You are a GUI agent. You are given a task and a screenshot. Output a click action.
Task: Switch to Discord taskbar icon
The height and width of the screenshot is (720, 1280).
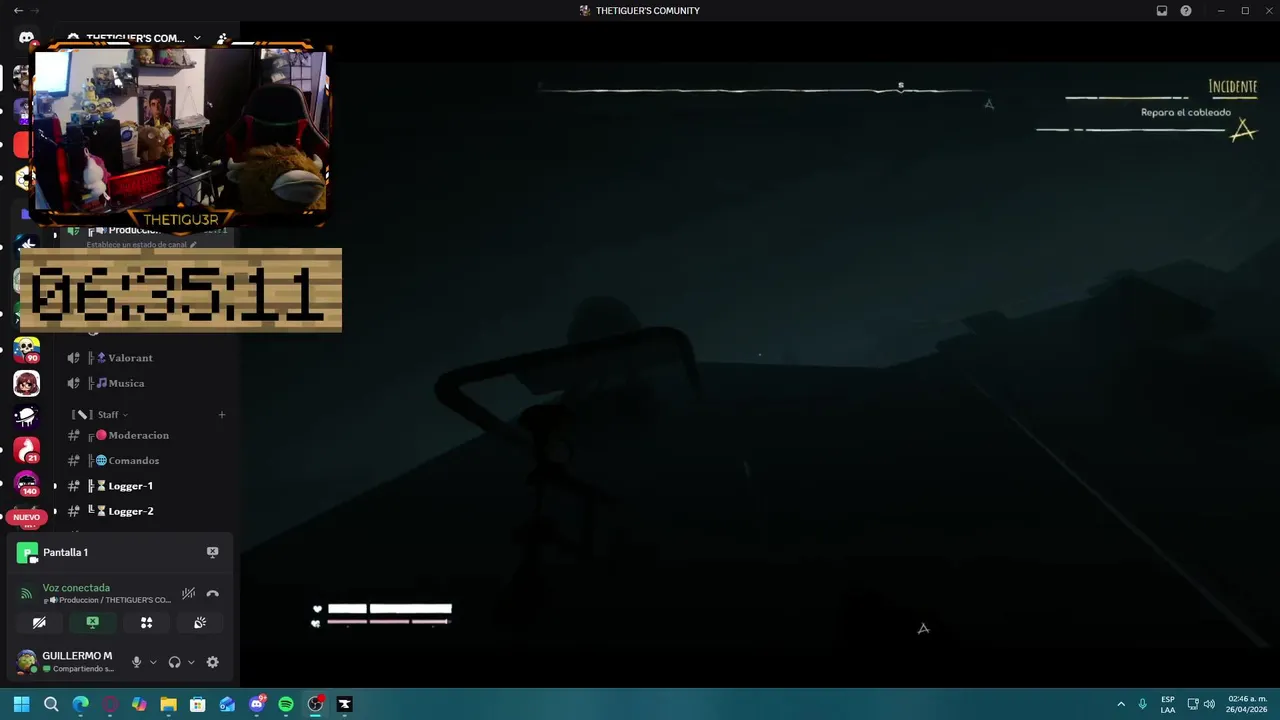click(x=257, y=704)
